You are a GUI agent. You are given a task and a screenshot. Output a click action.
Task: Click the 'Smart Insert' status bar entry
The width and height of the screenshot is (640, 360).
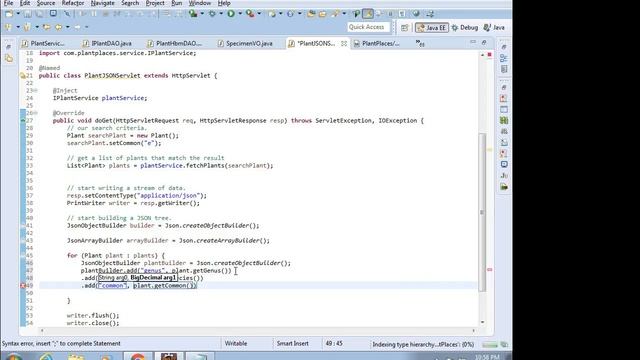pyautogui.click(x=293, y=344)
